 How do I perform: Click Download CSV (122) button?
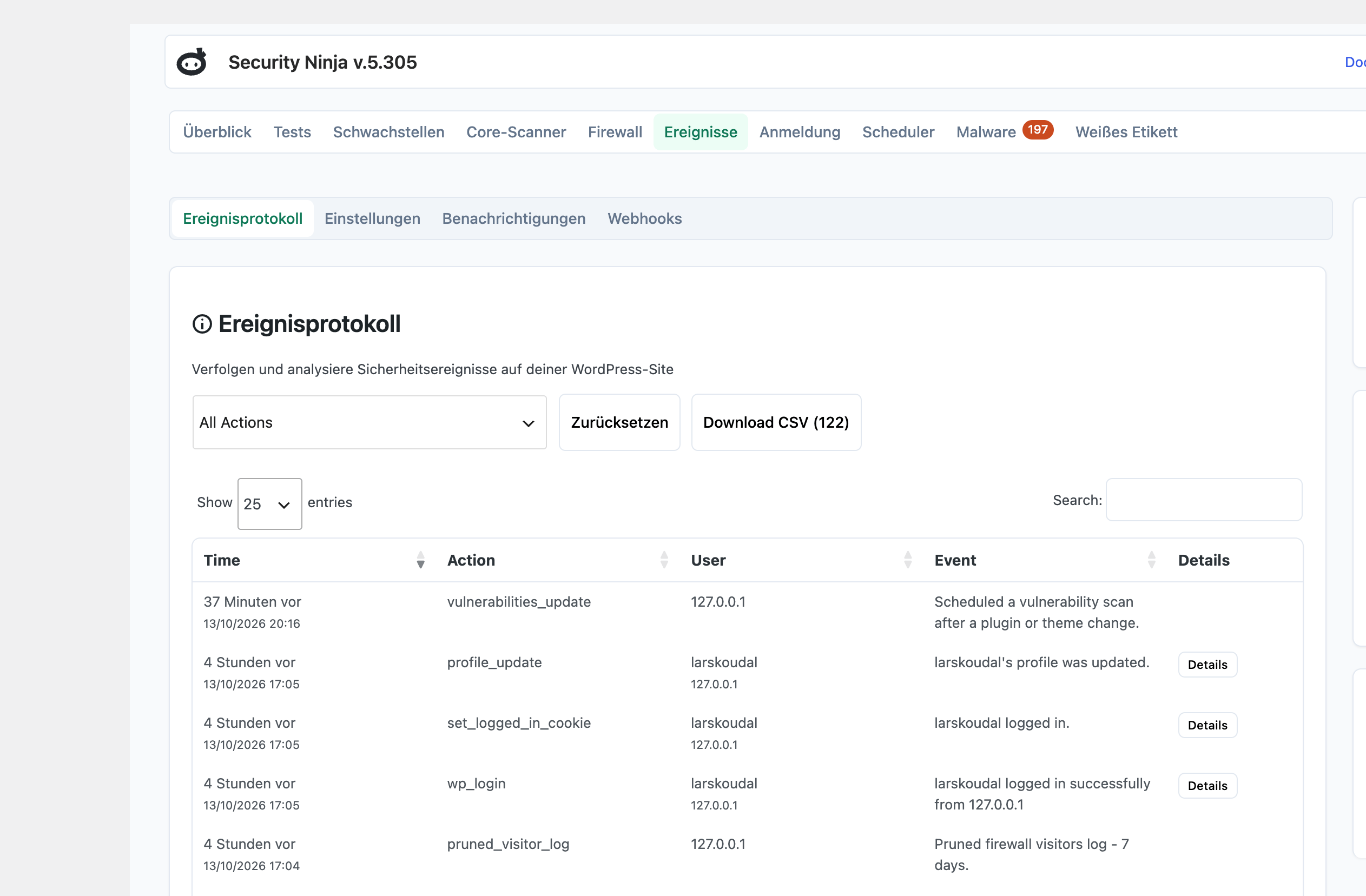(x=776, y=422)
